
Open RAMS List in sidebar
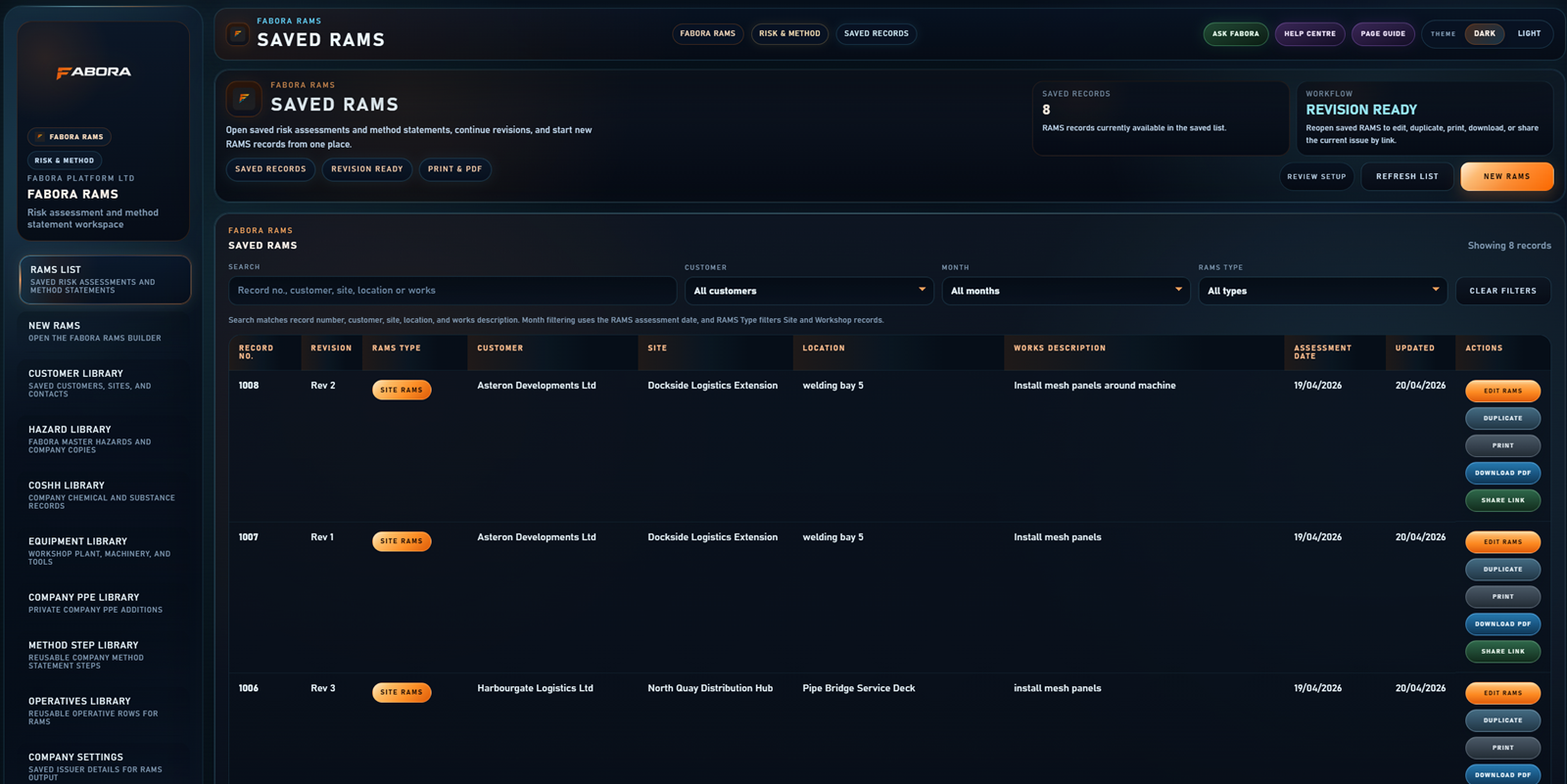(x=105, y=280)
